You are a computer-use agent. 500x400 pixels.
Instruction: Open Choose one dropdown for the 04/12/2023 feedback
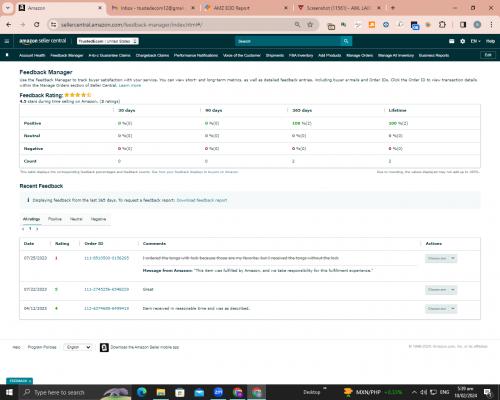(441, 309)
